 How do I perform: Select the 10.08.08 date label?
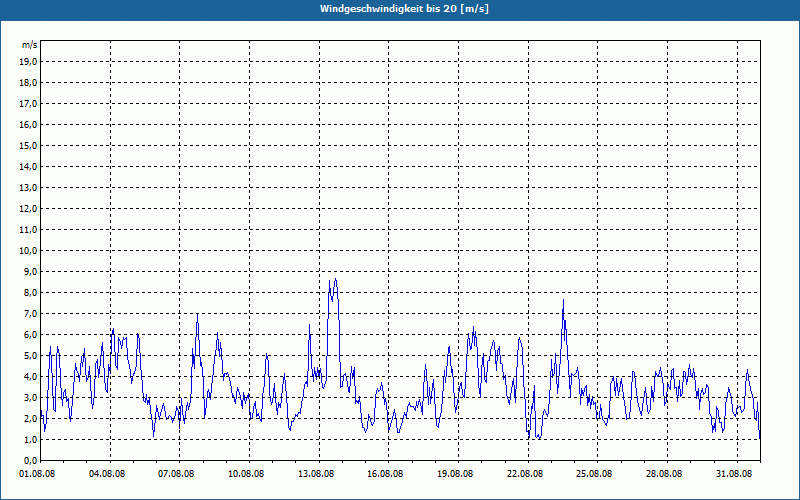246,473
